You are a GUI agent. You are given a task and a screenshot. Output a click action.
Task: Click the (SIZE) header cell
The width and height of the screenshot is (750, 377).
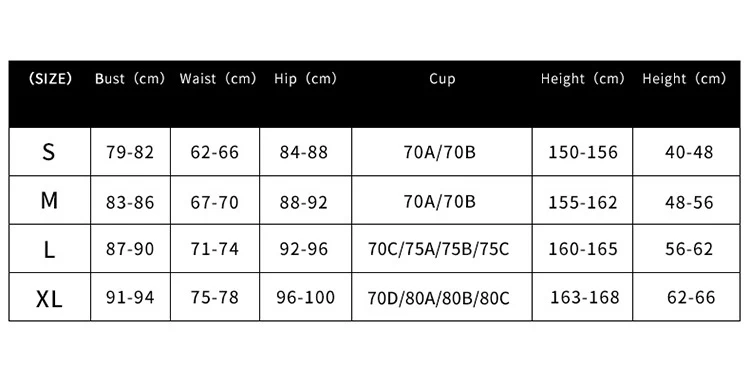[x=50, y=78]
